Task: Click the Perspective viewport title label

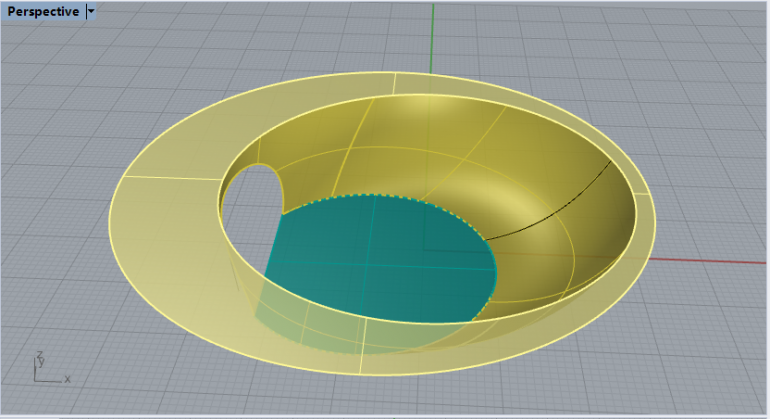Action: [43, 11]
